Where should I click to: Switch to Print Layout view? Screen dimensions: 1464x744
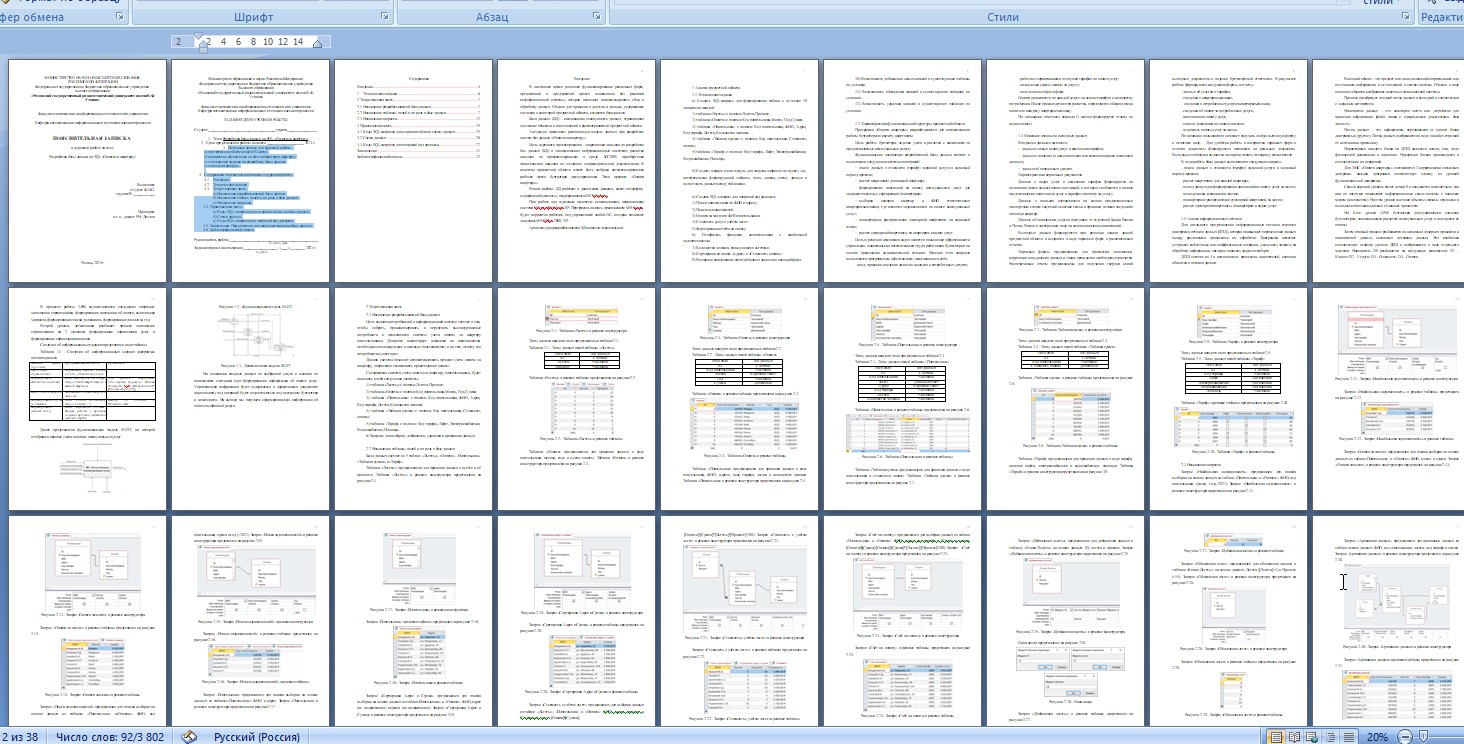[x=1276, y=736]
